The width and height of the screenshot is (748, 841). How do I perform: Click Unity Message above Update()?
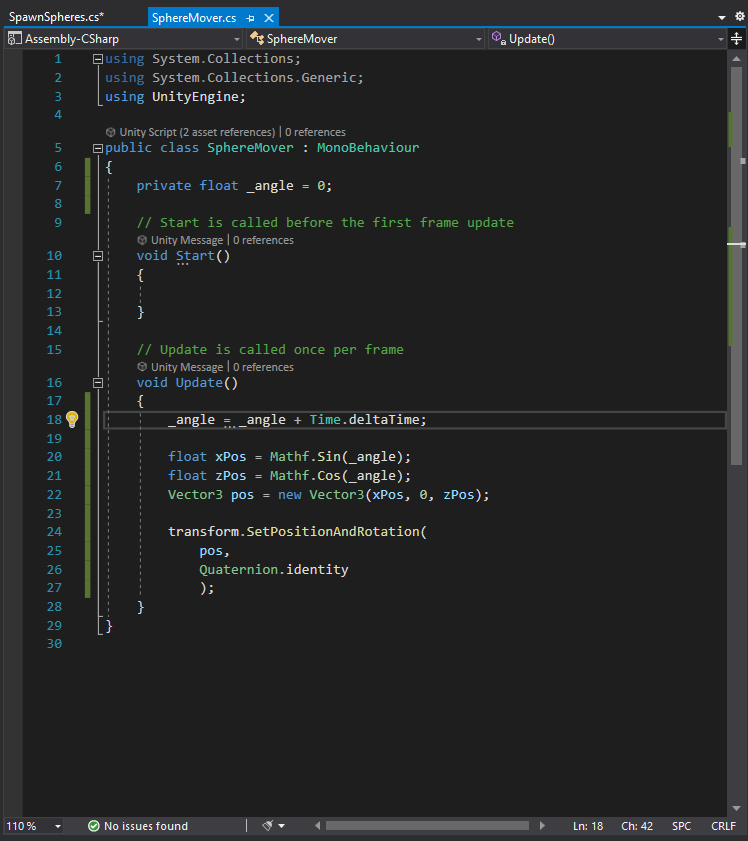[187, 367]
